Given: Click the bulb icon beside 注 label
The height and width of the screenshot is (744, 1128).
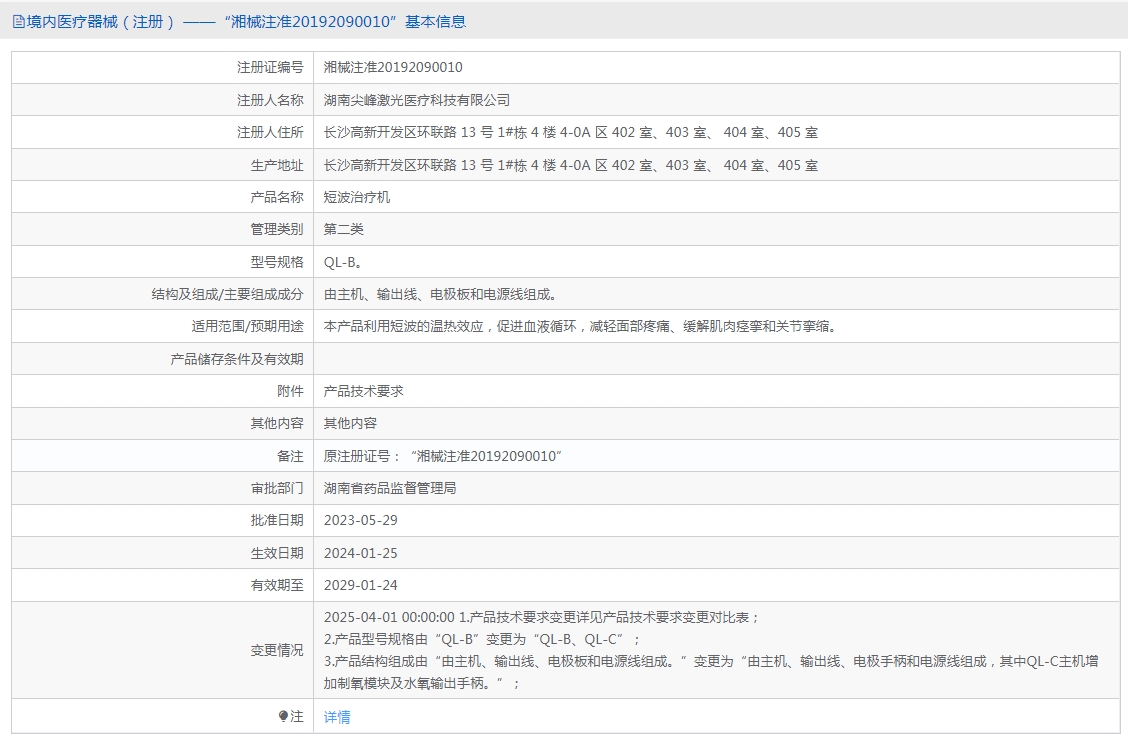Looking at the screenshot, I should pos(283,716).
